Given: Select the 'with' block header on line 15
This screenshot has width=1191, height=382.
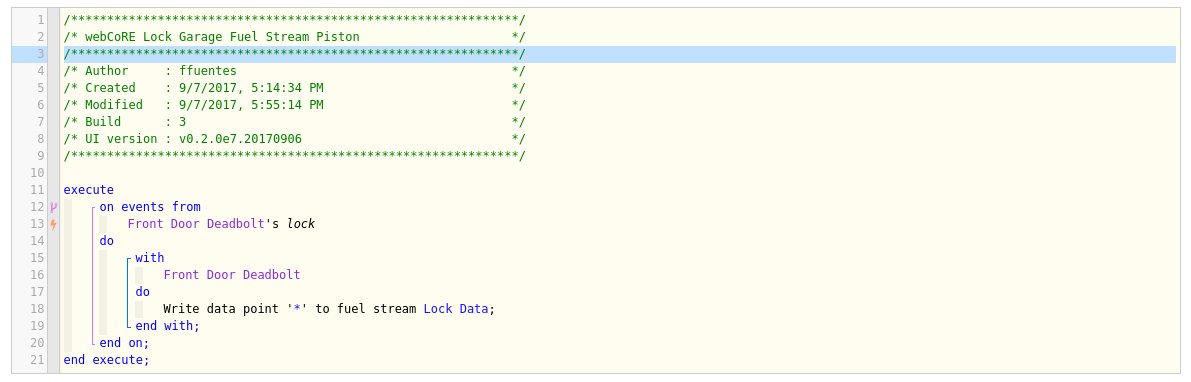Looking at the screenshot, I should click(x=150, y=258).
